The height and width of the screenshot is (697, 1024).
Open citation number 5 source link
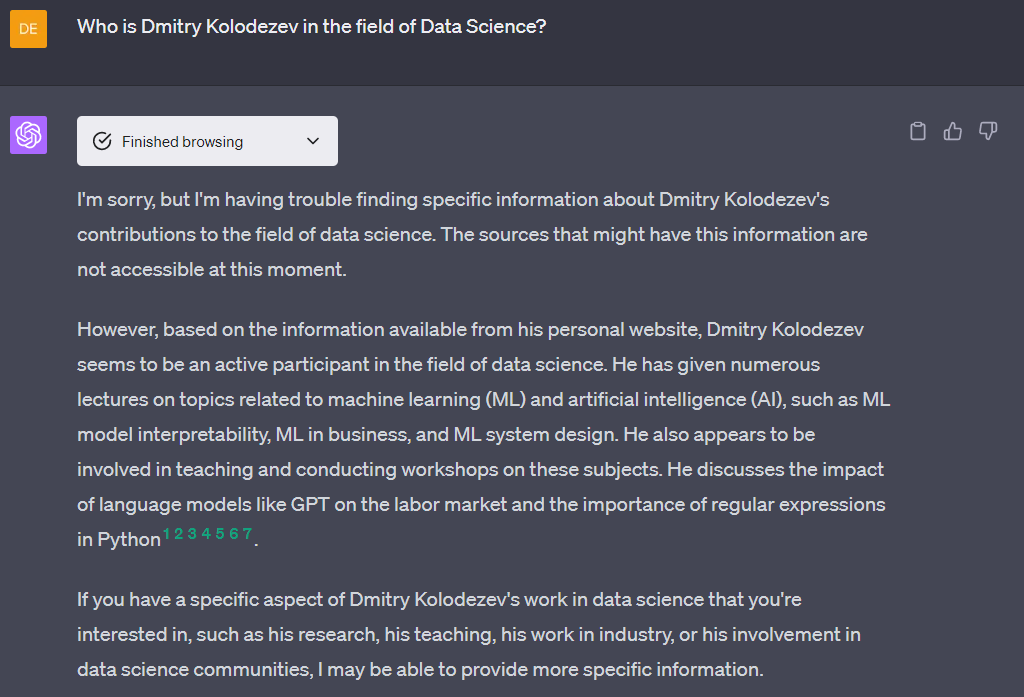tap(219, 534)
